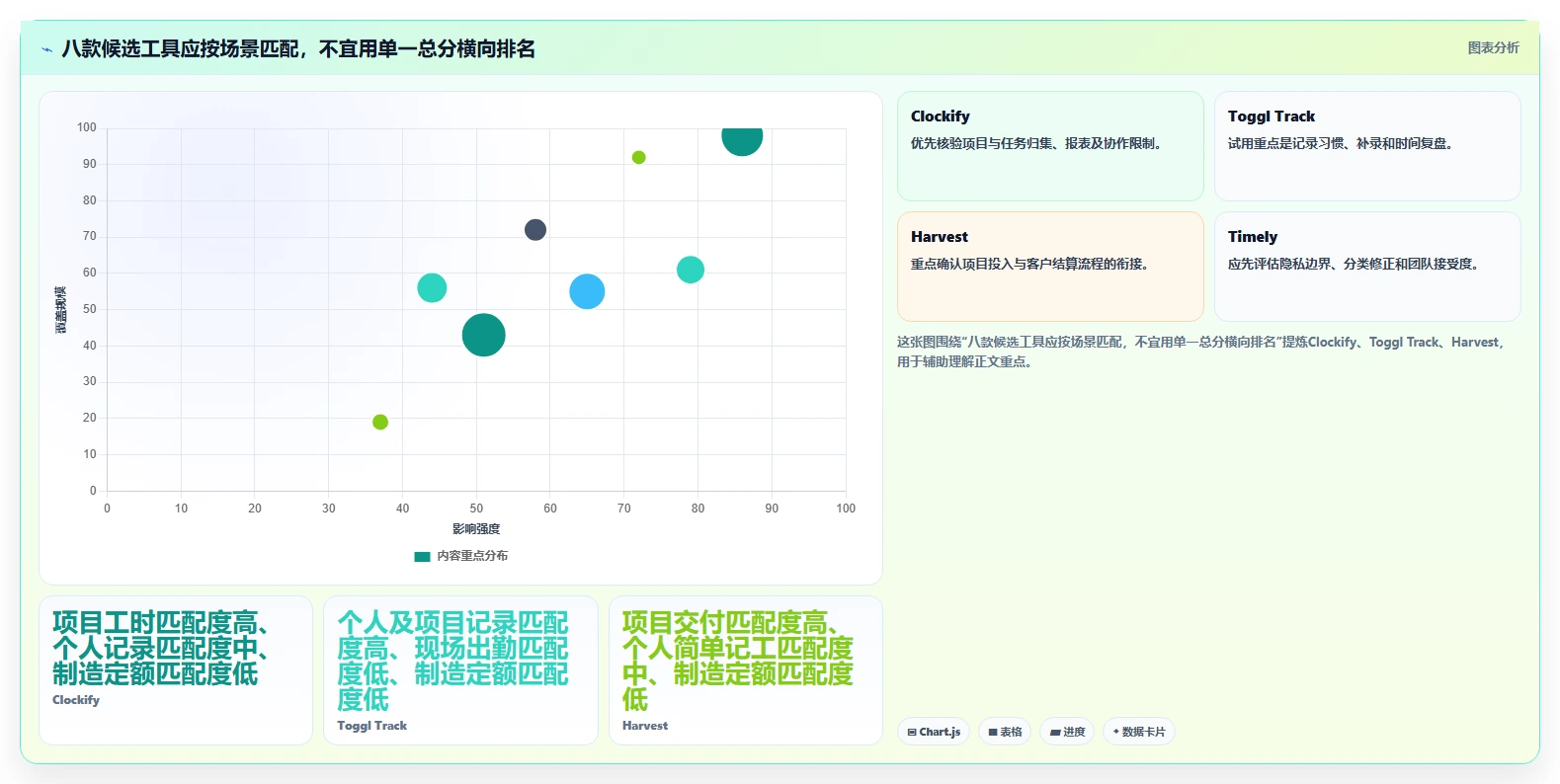The image size is (1560, 784).
Task: Open the Toggl Track card
Action: (x=1367, y=146)
